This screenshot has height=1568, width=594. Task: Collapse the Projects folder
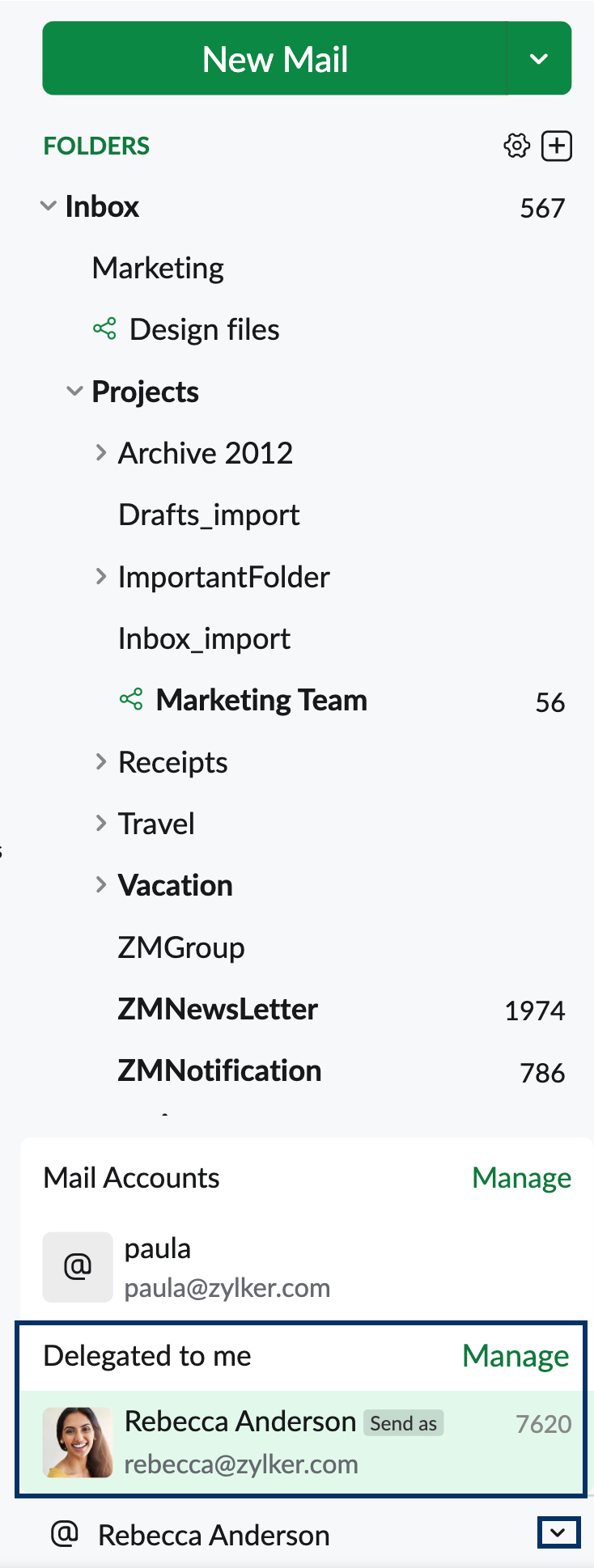[x=74, y=392]
